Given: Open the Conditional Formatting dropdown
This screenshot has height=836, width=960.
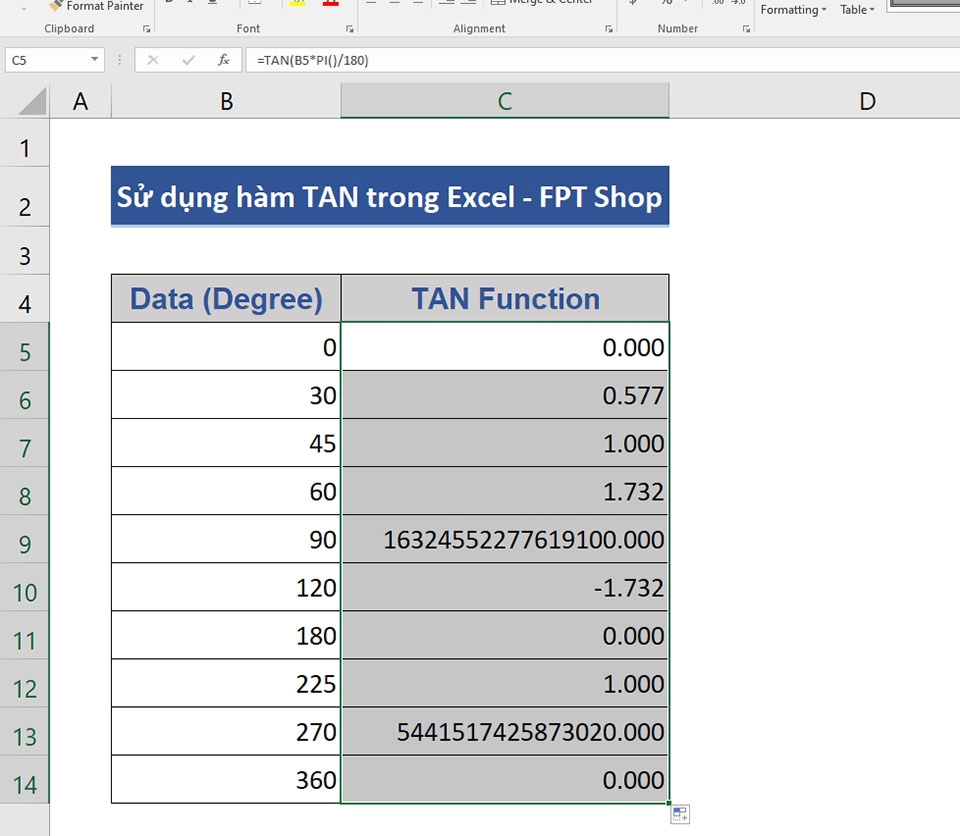Looking at the screenshot, I should point(792,9).
